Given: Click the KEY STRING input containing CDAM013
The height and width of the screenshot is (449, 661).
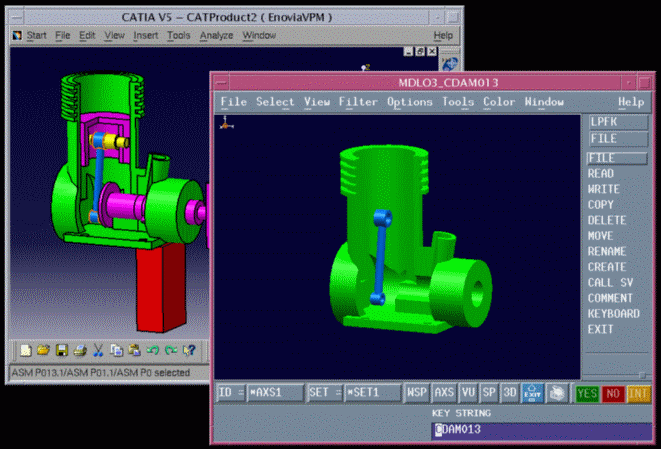Looking at the screenshot, I should [541, 430].
